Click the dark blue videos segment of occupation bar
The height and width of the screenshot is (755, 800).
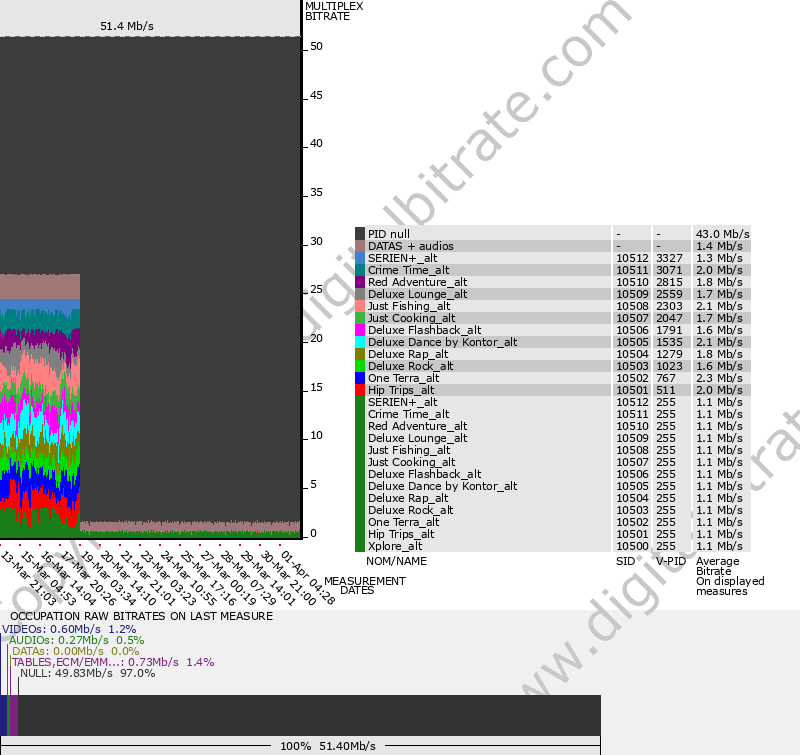click(x=3, y=715)
